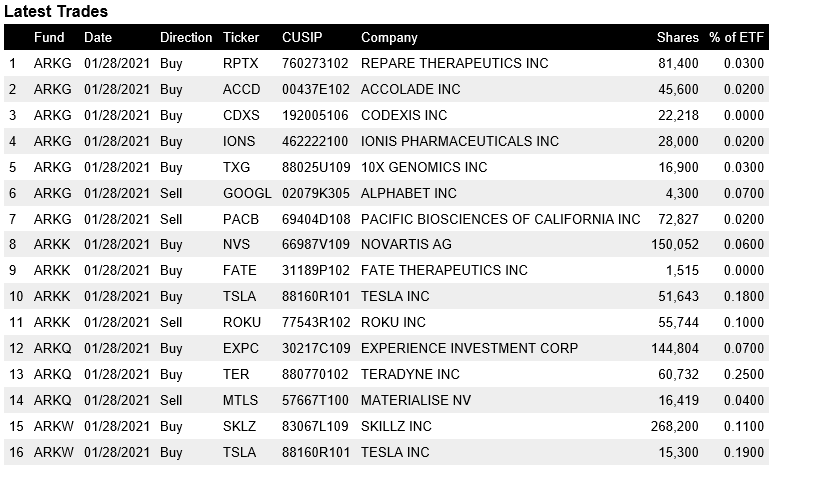Click the RPTX ticker cell
This screenshot has width=813, height=489.
coord(240,63)
